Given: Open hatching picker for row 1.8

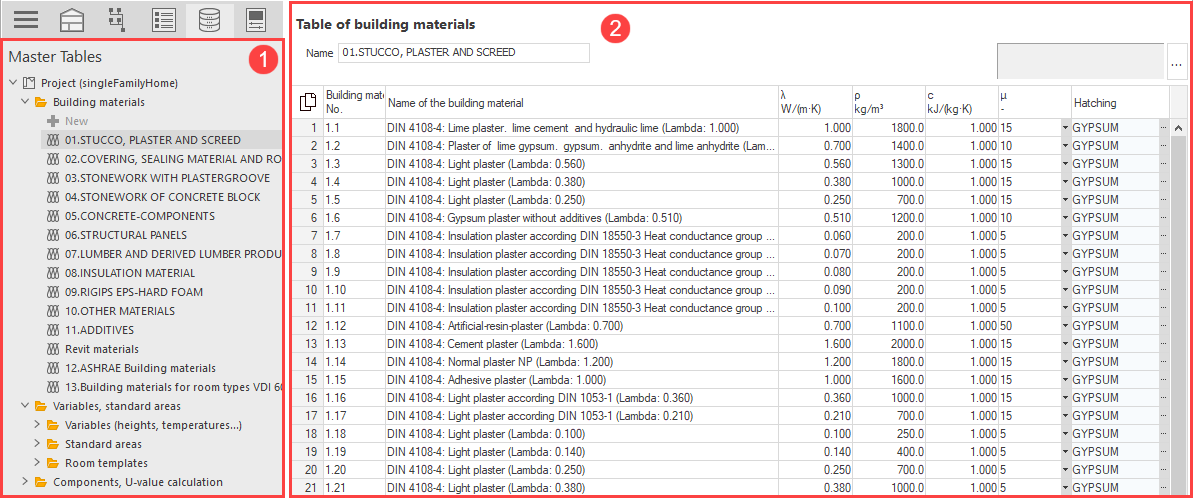Looking at the screenshot, I should 1163,254.
